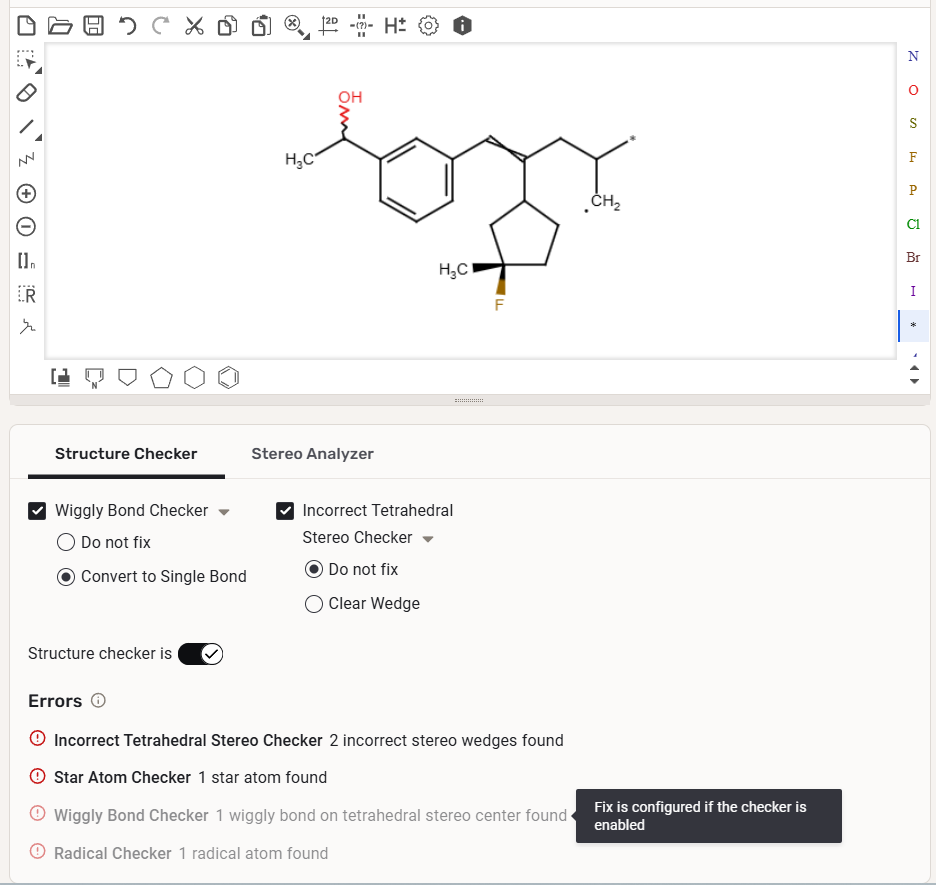
Task: Select the Eraser tool
Action: (x=27, y=93)
